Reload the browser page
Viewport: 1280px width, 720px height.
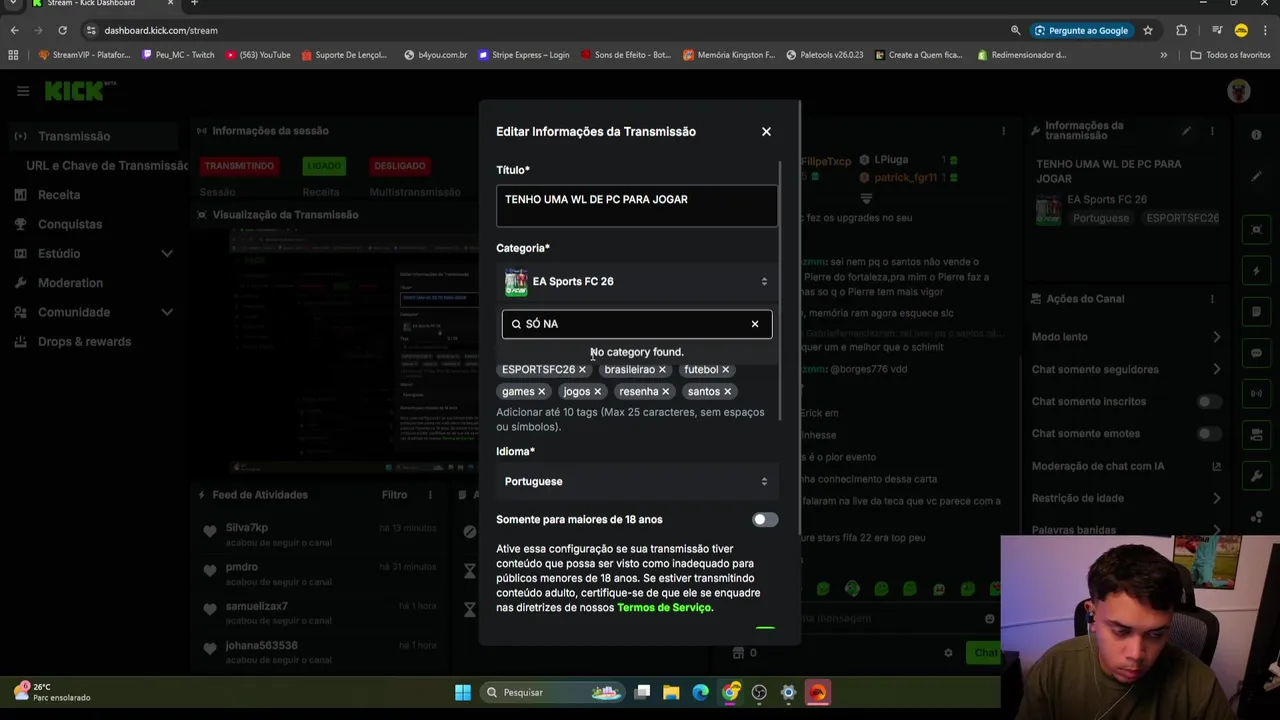tap(62, 30)
